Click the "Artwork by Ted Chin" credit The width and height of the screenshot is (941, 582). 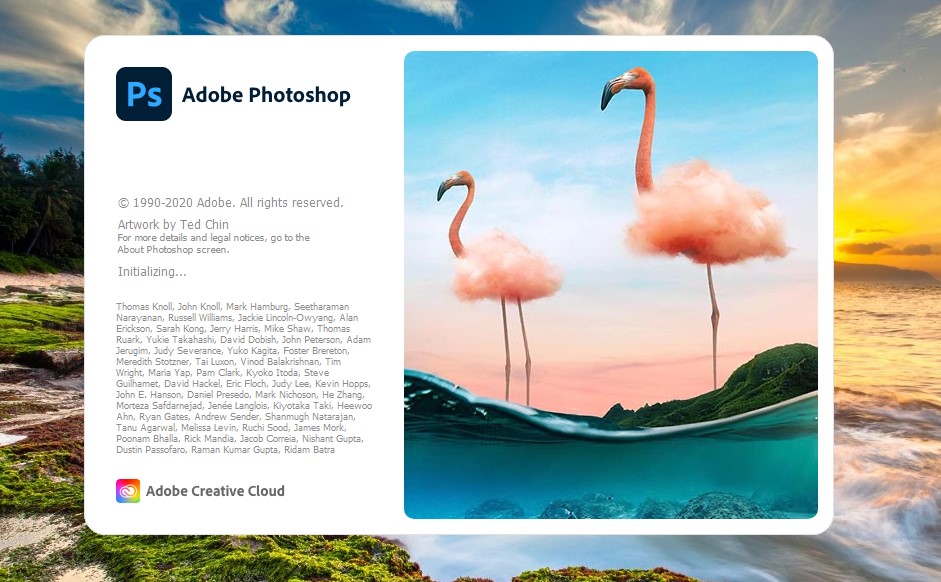(x=173, y=224)
